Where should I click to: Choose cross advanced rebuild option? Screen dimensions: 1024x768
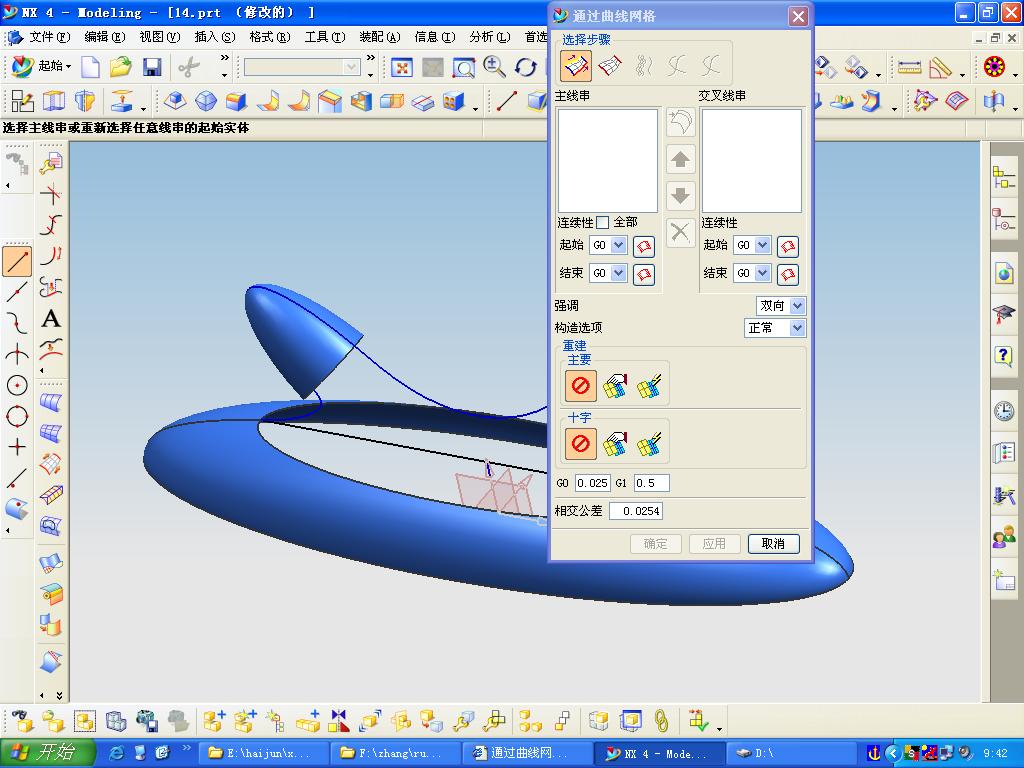[x=649, y=444]
